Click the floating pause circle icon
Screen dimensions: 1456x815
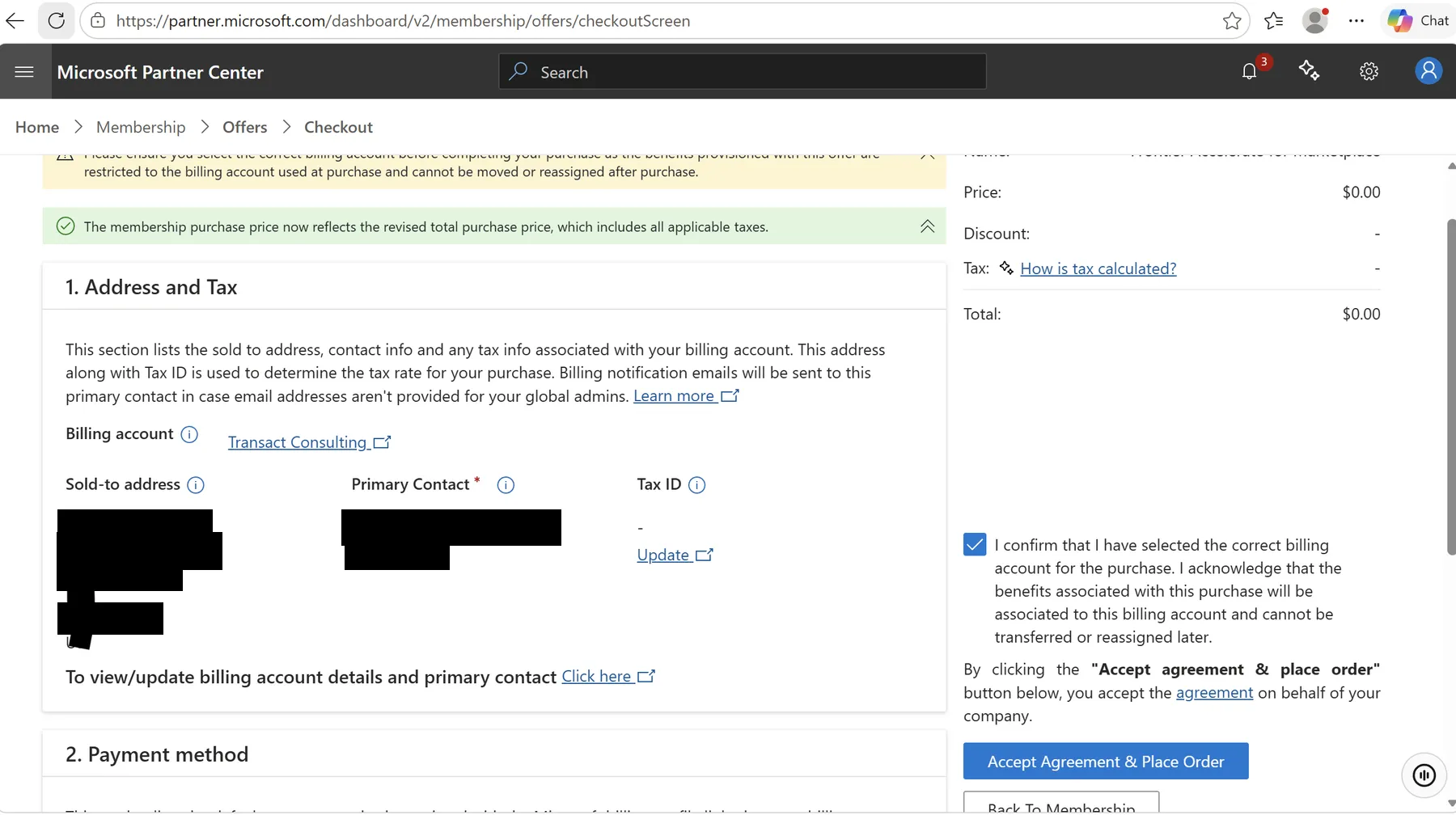pos(1424,775)
